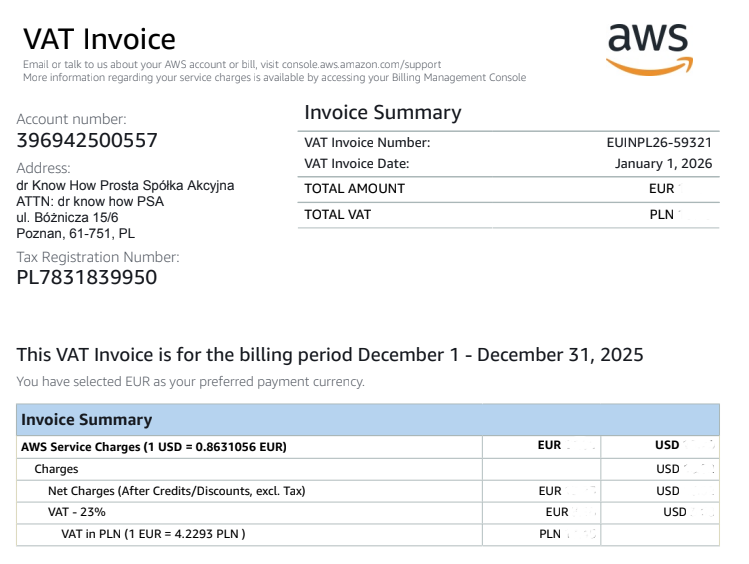Click the invoice date January 1, 2026
Viewport: 749px width, 564px height.
(x=663, y=163)
